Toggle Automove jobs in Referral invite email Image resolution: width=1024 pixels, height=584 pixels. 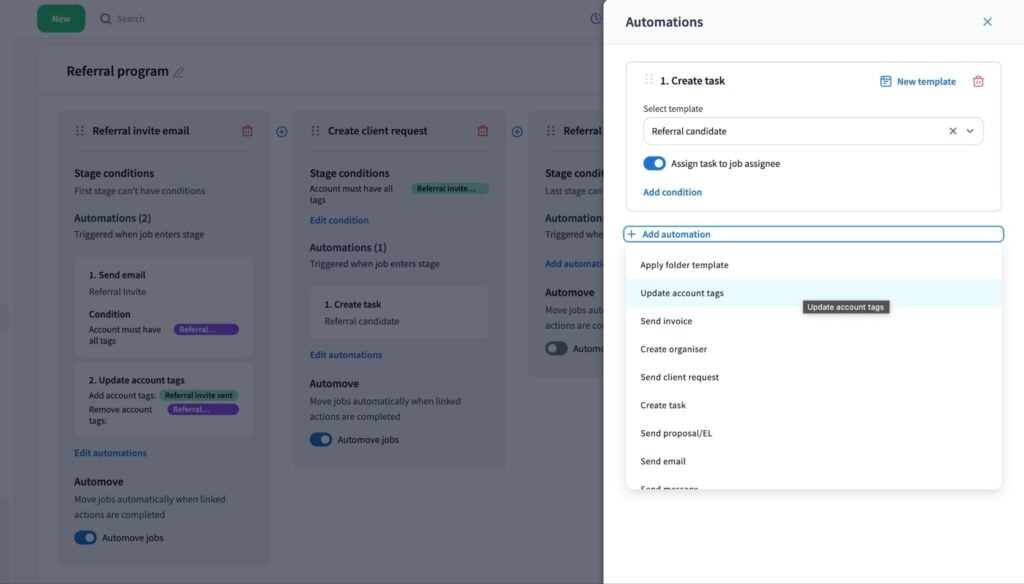[85, 538]
